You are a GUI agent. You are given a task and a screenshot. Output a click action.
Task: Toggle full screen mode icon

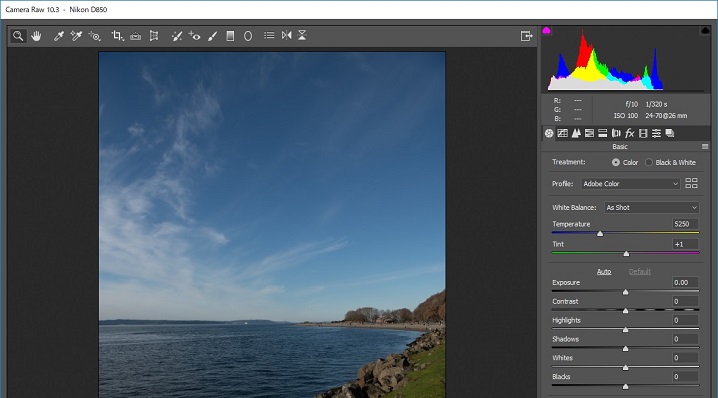tap(526, 36)
